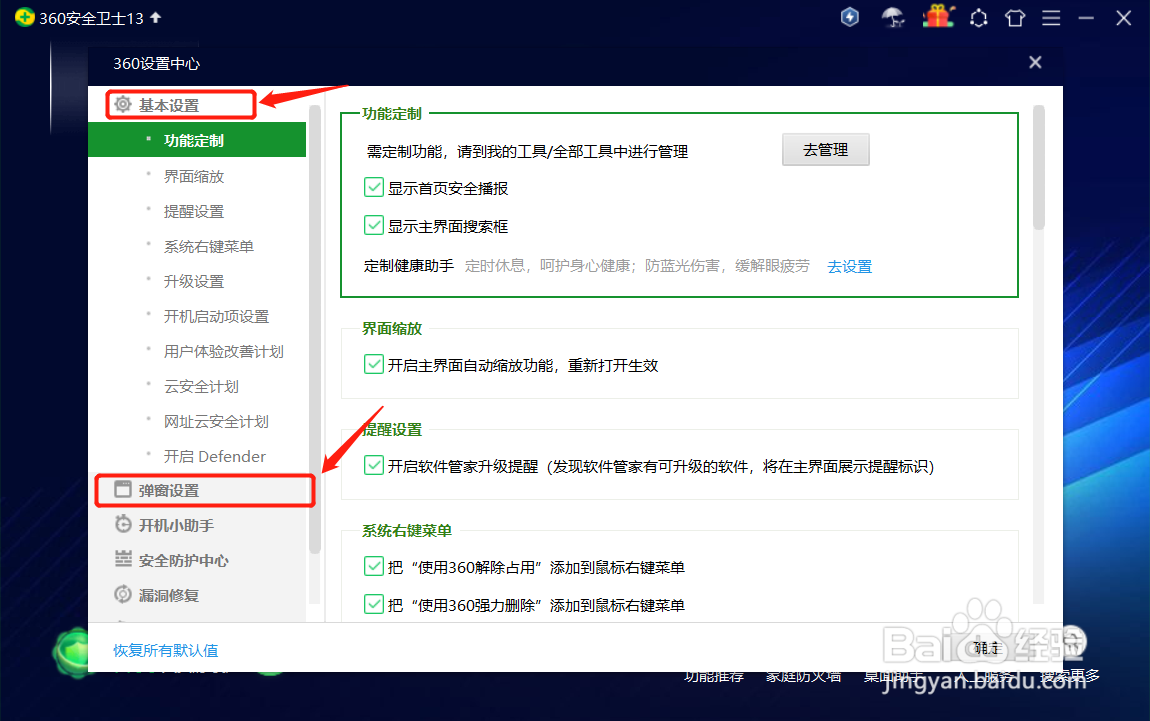Open the skin shirt icon

pos(1015,18)
